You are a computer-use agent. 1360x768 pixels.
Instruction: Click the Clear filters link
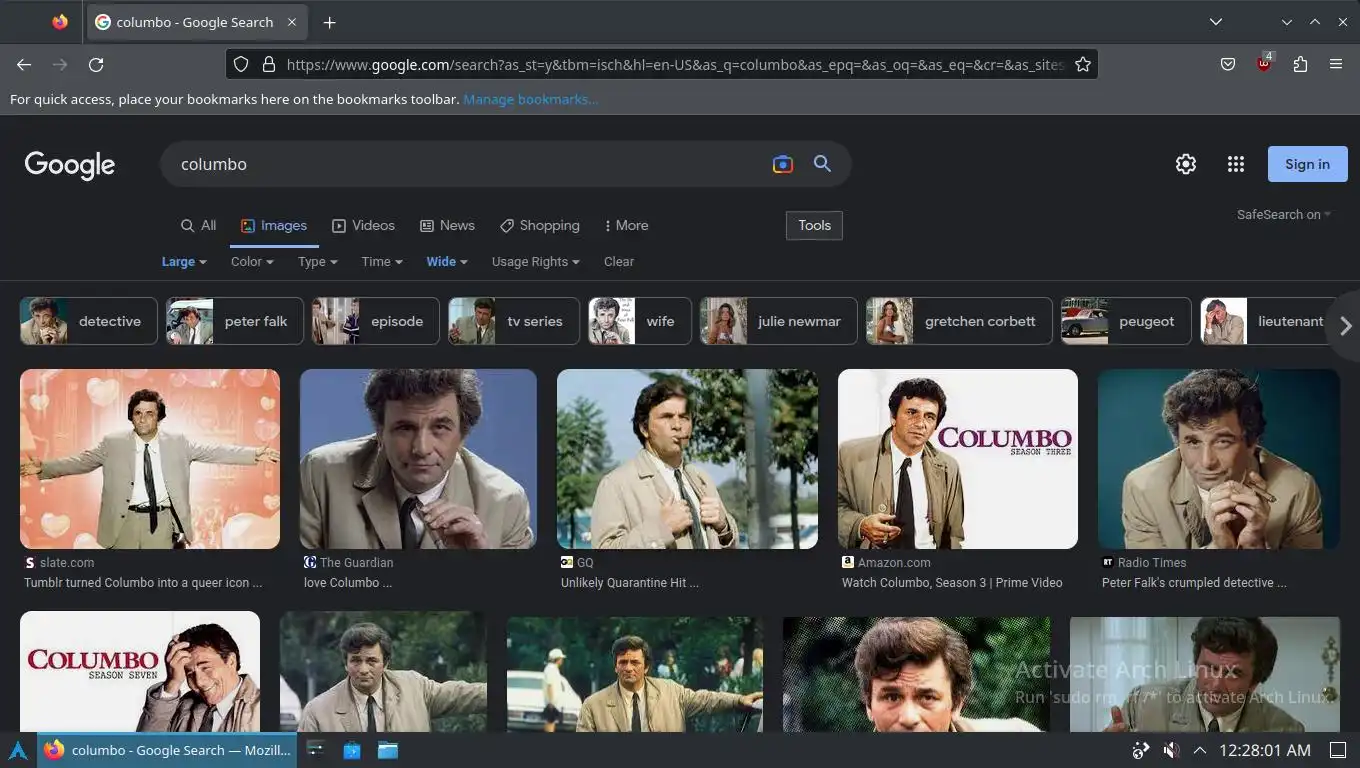pos(619,261)
